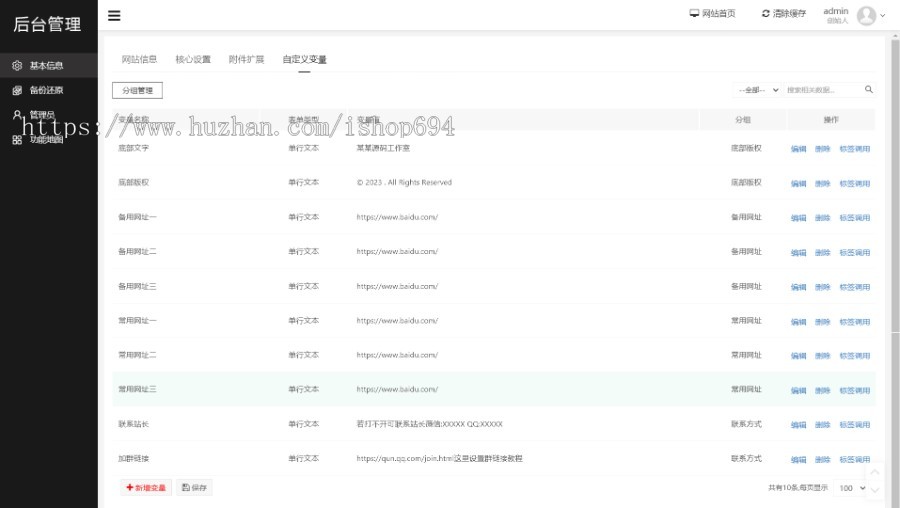Open 网站首页 from the top bar
This screenshot has width=900, height=508.
tap(712, 13)
